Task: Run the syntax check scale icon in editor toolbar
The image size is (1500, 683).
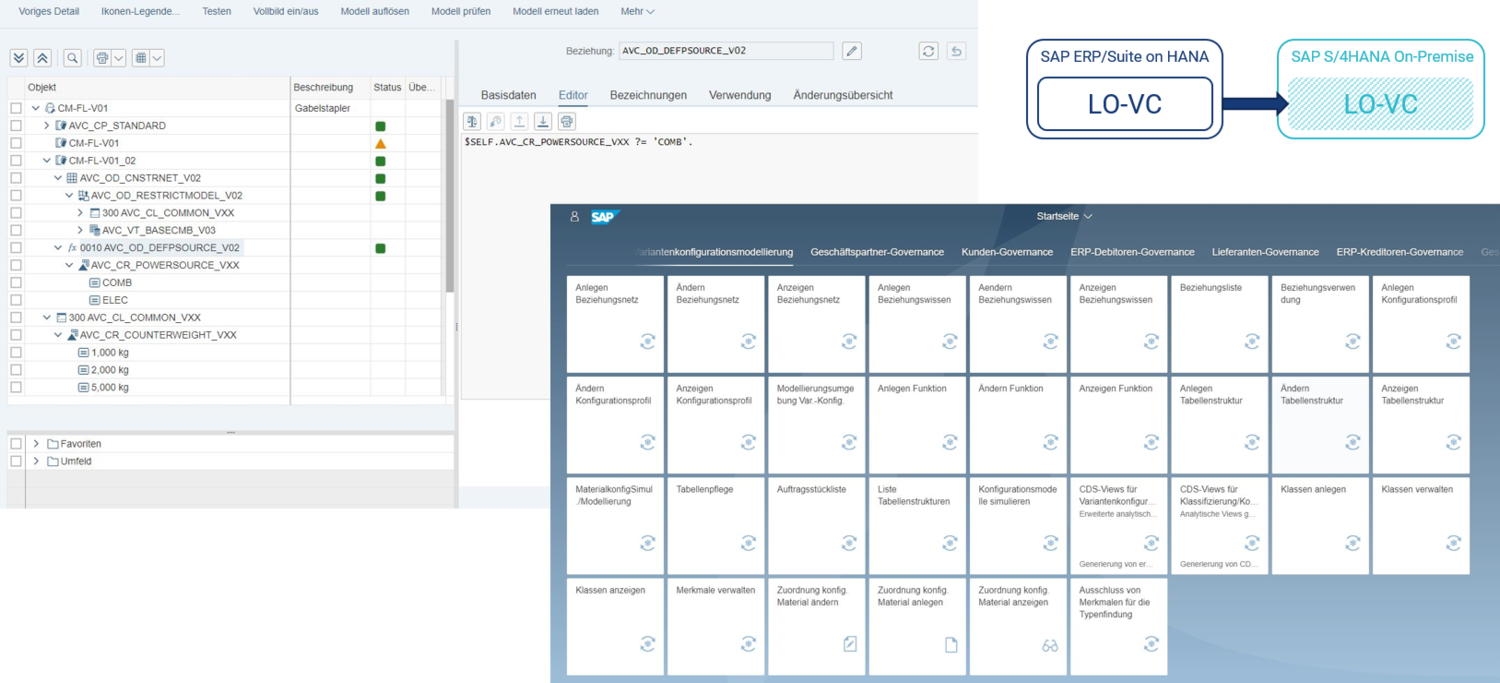Action: pos(473,121)
